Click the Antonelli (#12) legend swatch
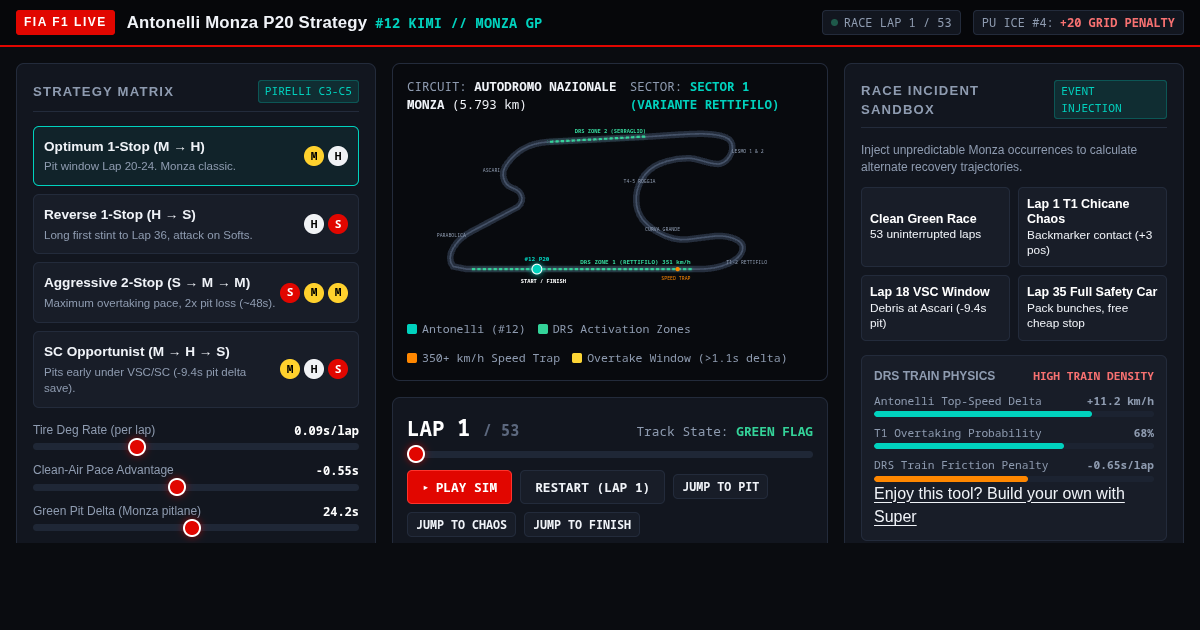The width and height of the screenshot is (1200, 630). (412, 329)
